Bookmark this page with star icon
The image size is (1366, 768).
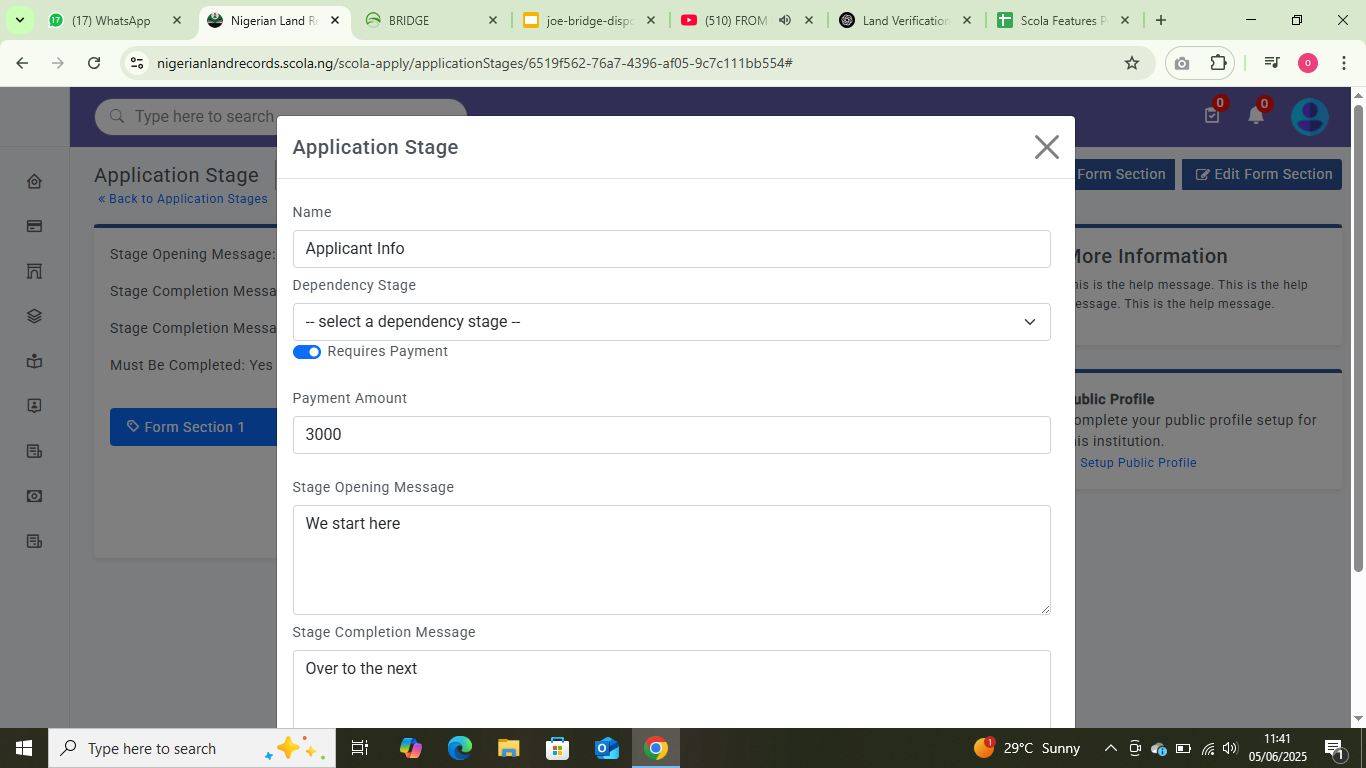1132,63
